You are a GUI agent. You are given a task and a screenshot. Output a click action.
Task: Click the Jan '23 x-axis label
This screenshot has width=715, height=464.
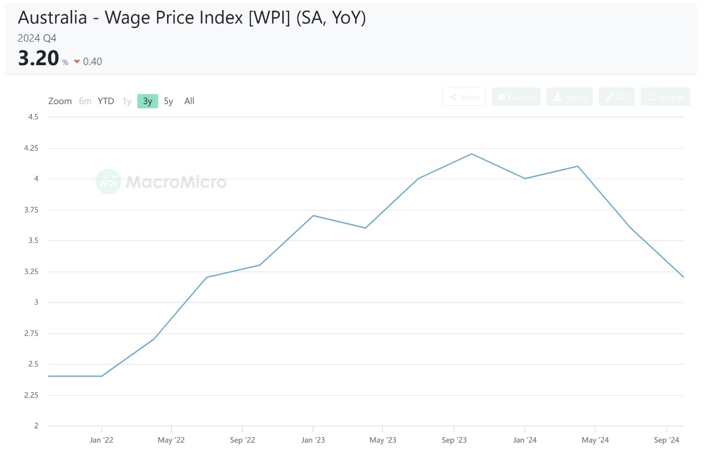pyautogui.click(x=313, y=440)
